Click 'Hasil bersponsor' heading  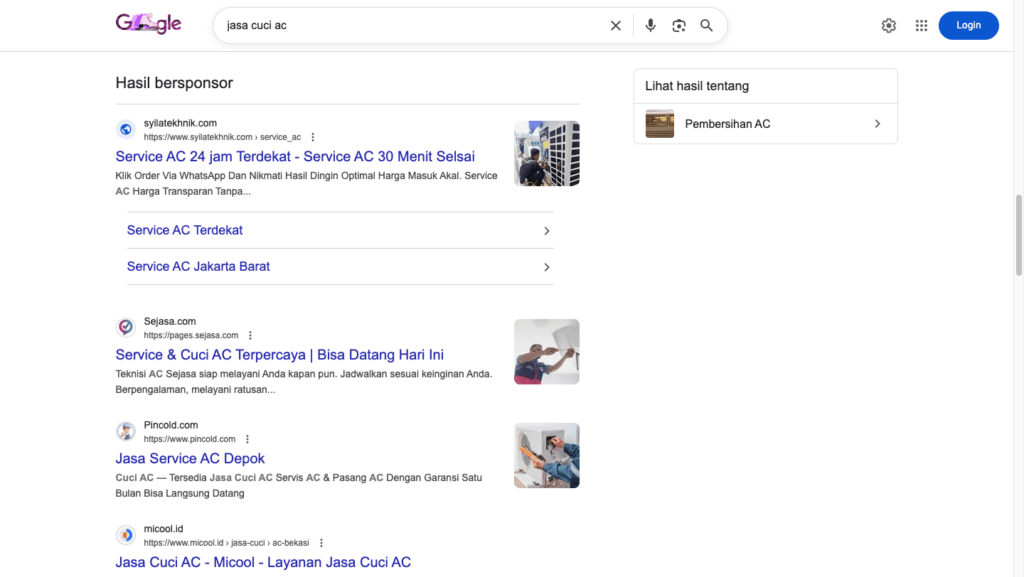click(174, 83)
